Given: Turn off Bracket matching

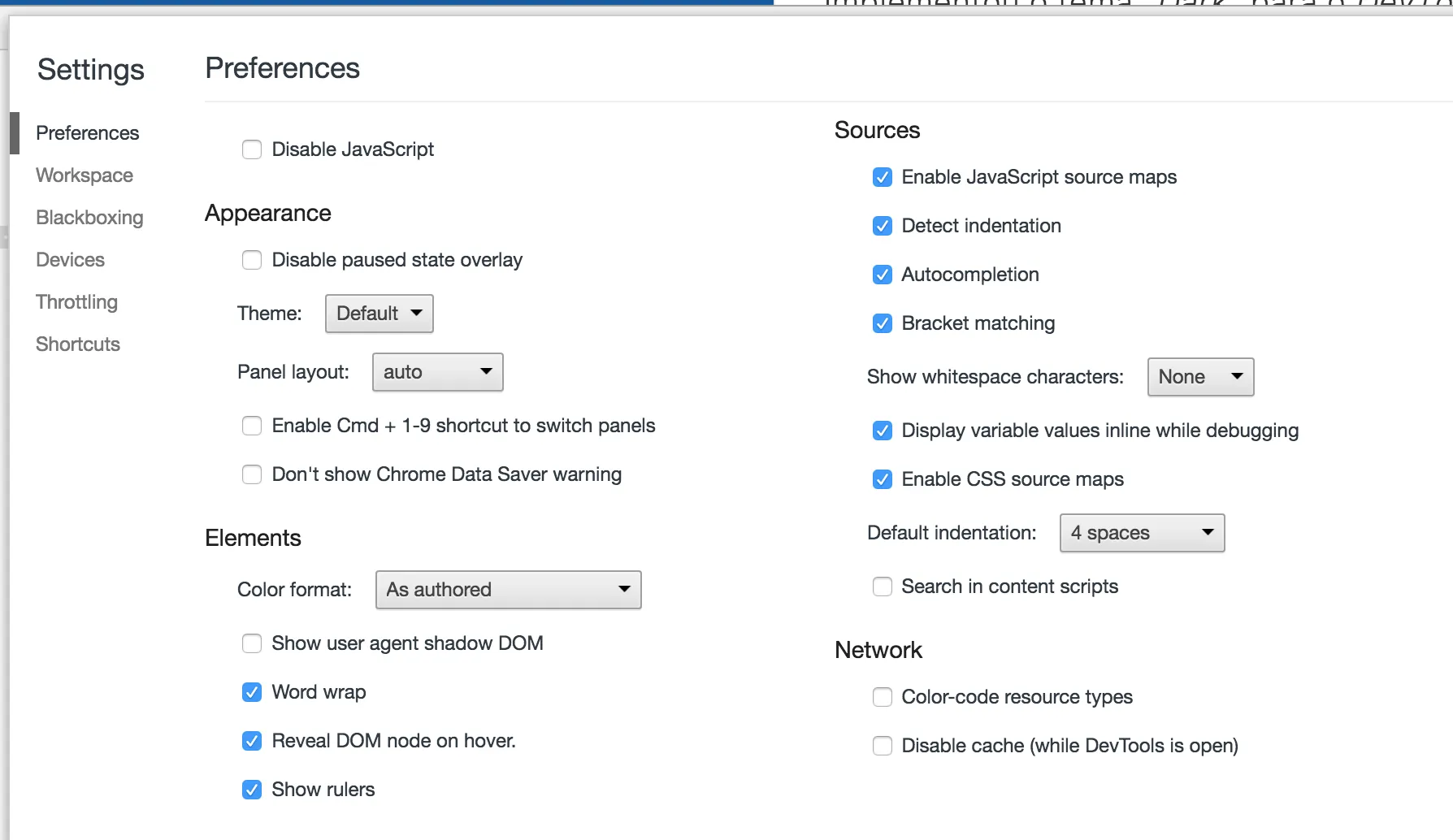Looking at the screenshot, I should [x=883, y=323].
